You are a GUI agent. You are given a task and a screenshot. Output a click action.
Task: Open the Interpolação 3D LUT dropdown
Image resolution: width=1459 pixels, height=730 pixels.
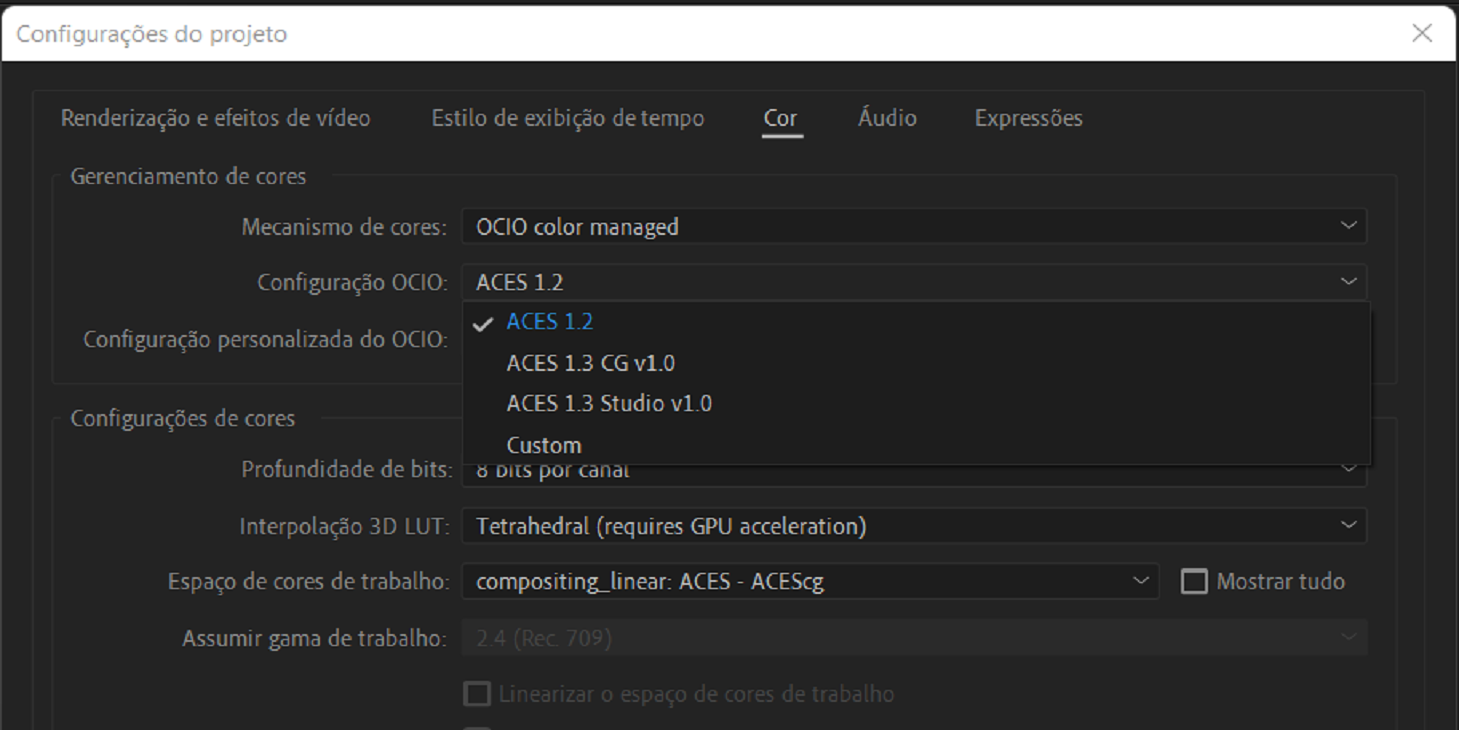coord(913,525)
